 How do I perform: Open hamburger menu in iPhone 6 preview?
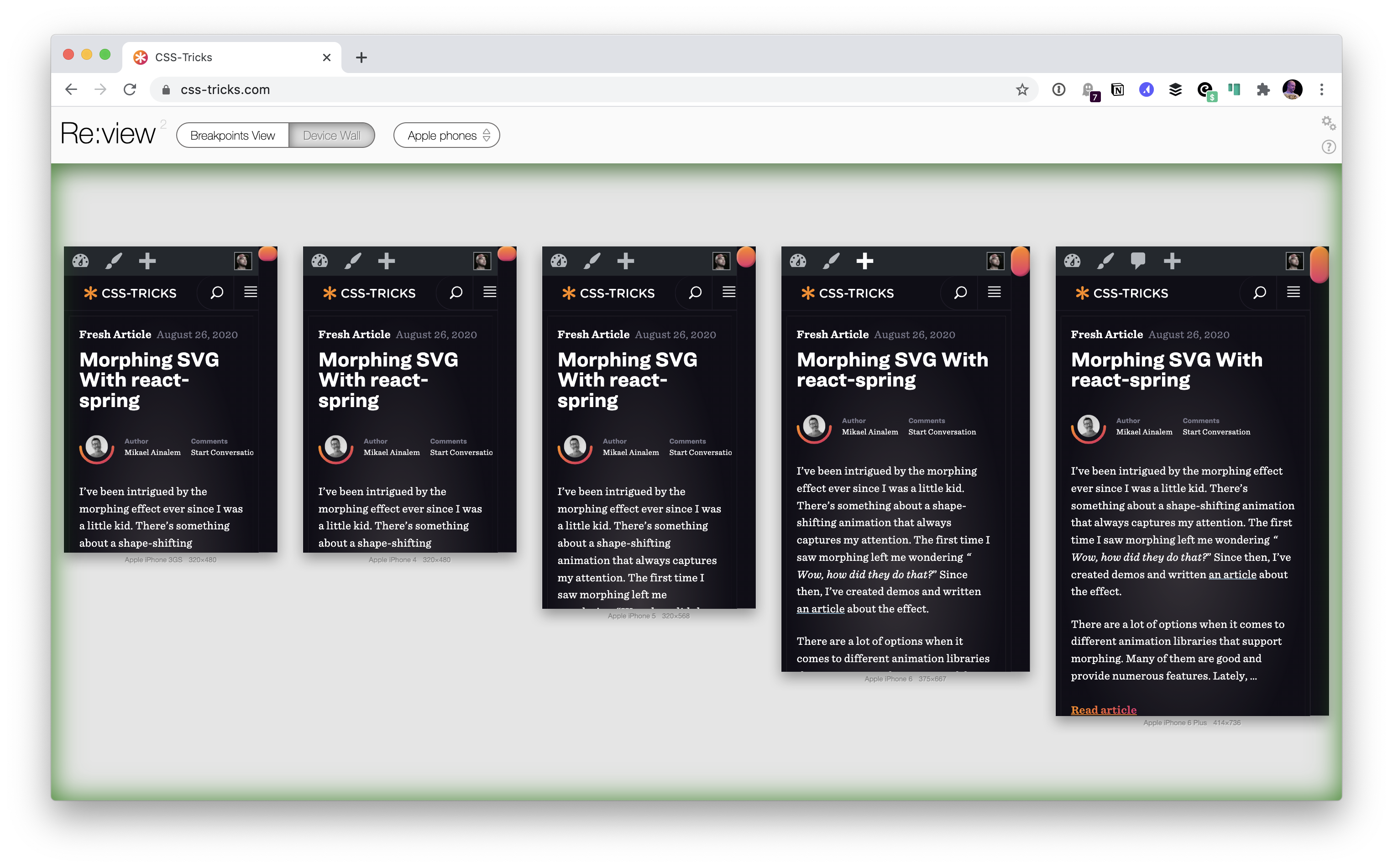pos(994,292)
